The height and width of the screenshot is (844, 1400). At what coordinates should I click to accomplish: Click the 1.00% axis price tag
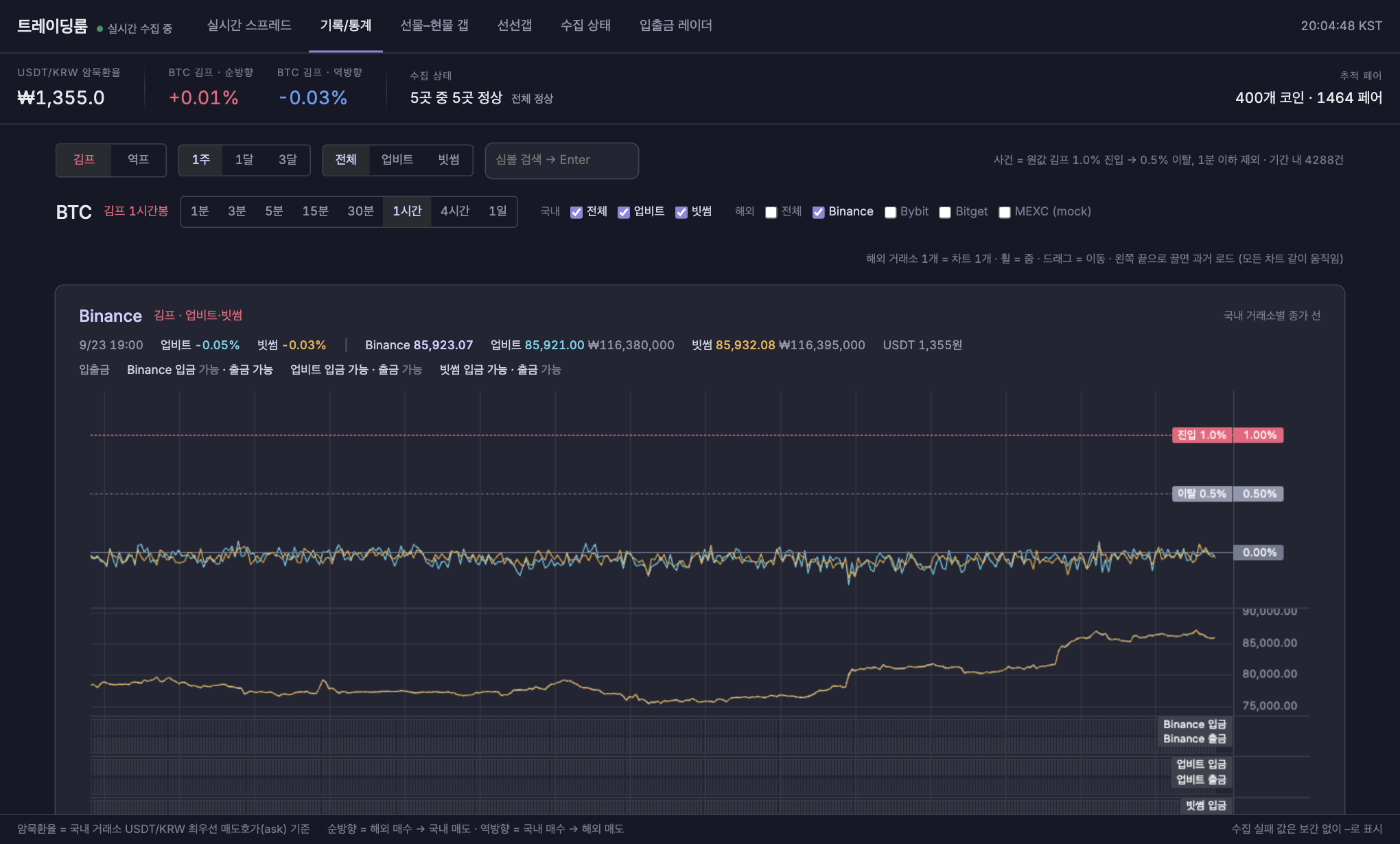1259,435
